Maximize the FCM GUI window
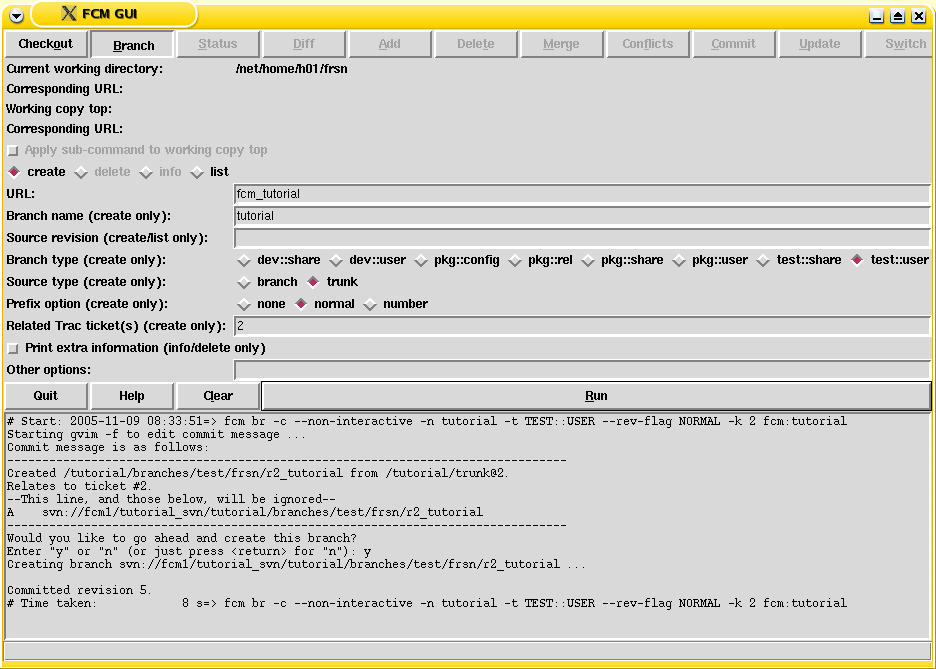The image size is (936, 669). point(897,16)
